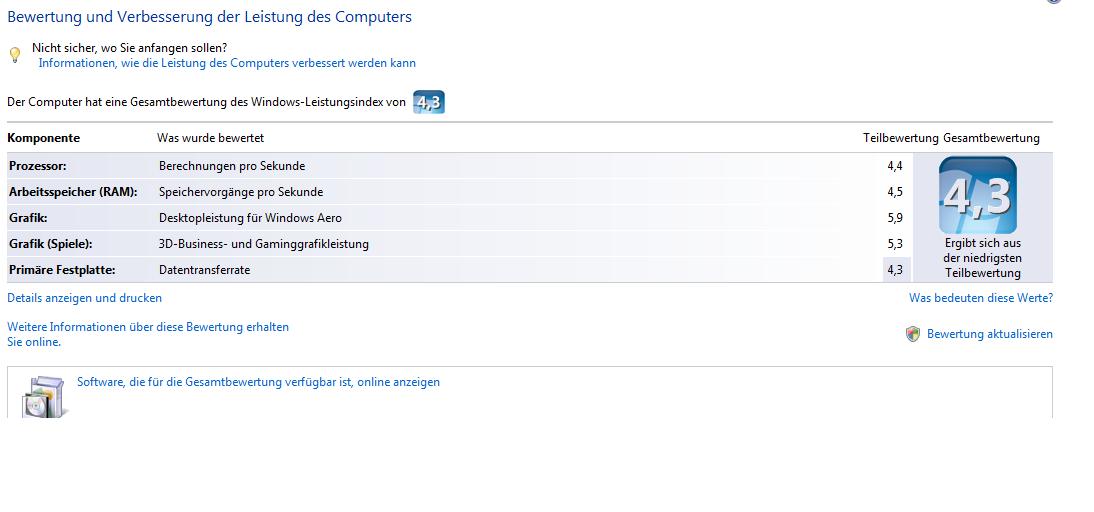This screenshot has height=512, width=1094.
Task: Open link about improving computer performance
Action: (227, 63)
